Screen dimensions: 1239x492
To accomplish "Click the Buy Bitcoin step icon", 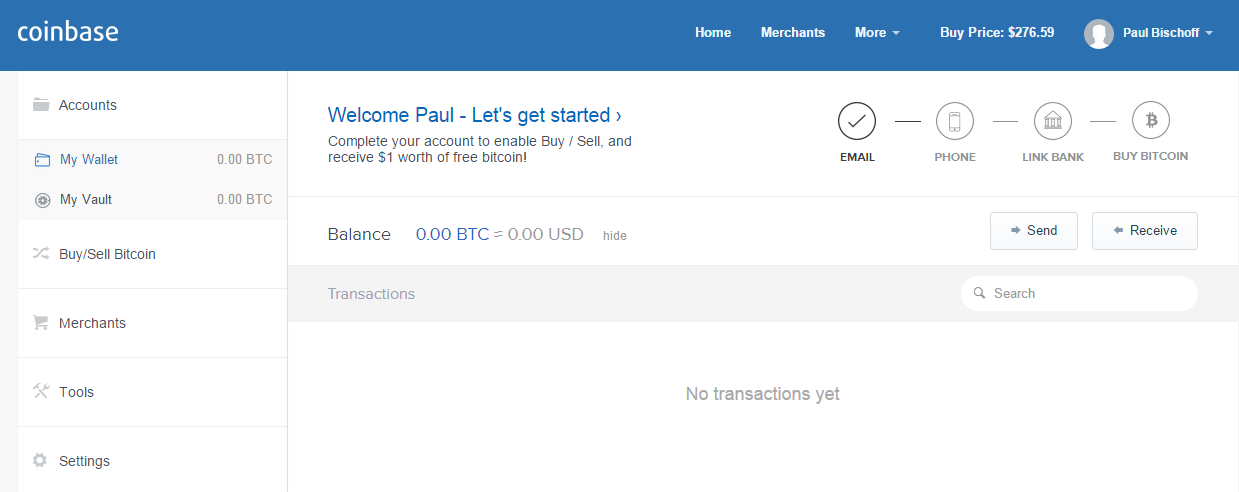I will pos(1151,122).
